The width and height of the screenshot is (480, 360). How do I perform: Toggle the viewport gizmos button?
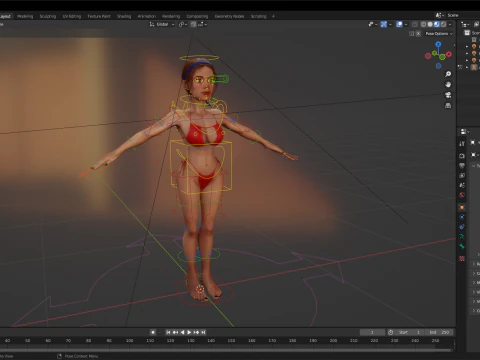384,24
